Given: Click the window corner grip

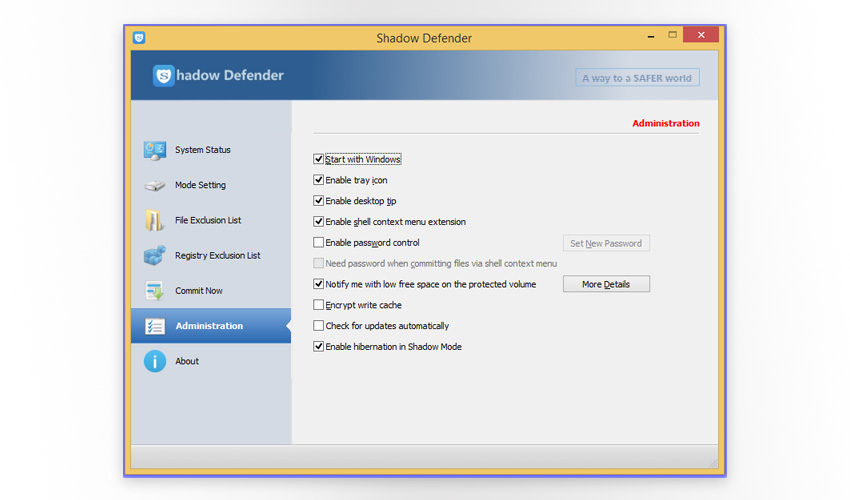Looking at the screenshot, I should [713, 463].
